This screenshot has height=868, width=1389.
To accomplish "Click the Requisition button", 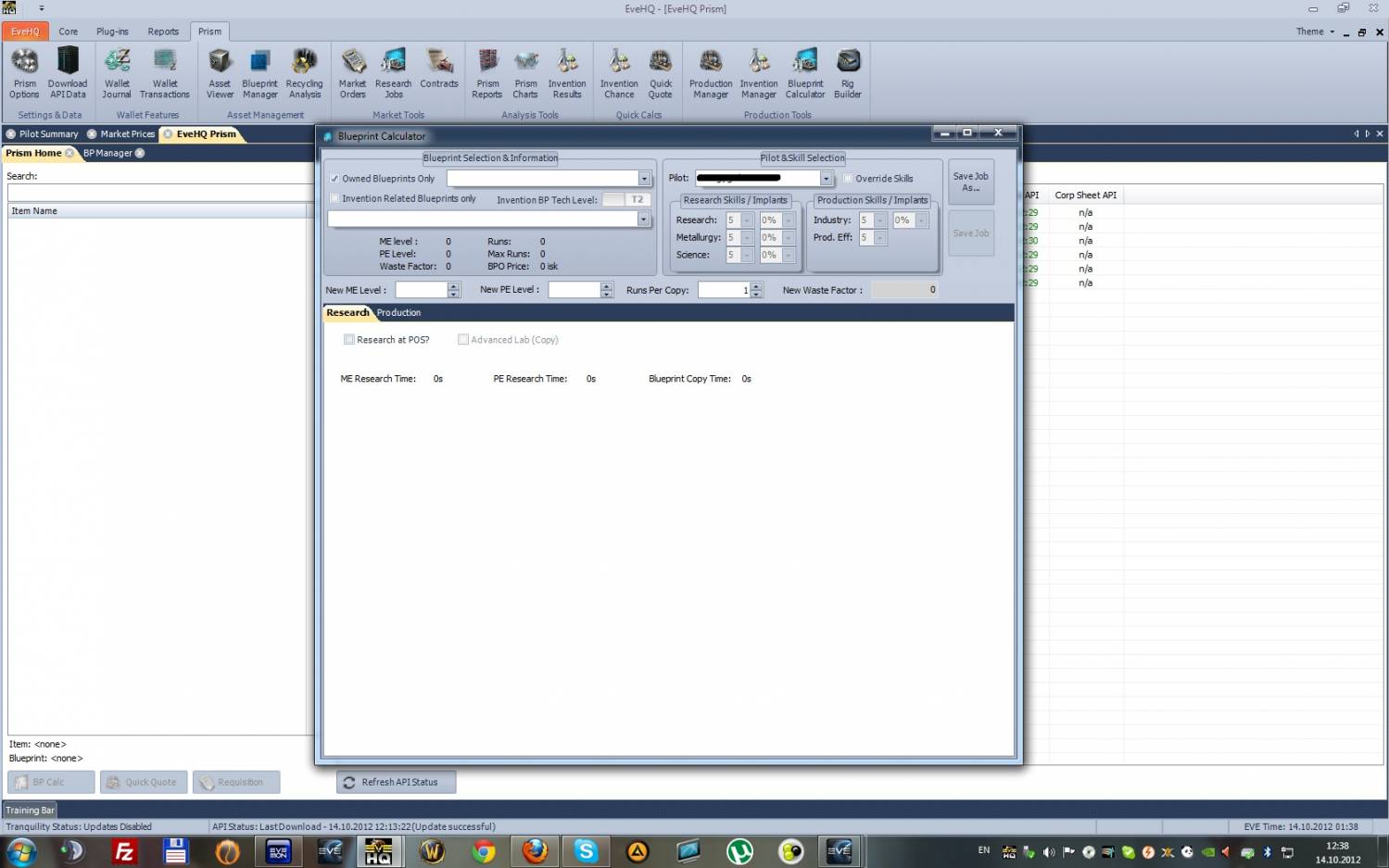I will click(236, 782).
